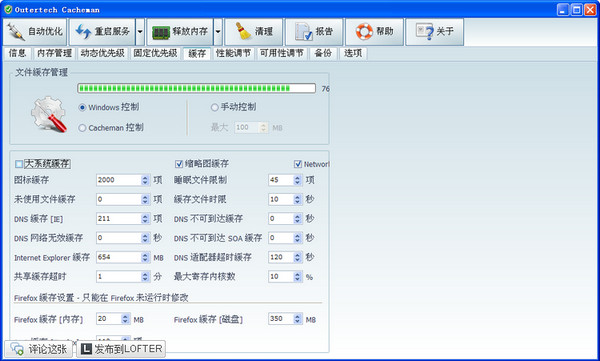Image resolution: width=600 pixels, height=361 pixels.
Task: Click the 清理 cleanup broom button
Action: 254,32
